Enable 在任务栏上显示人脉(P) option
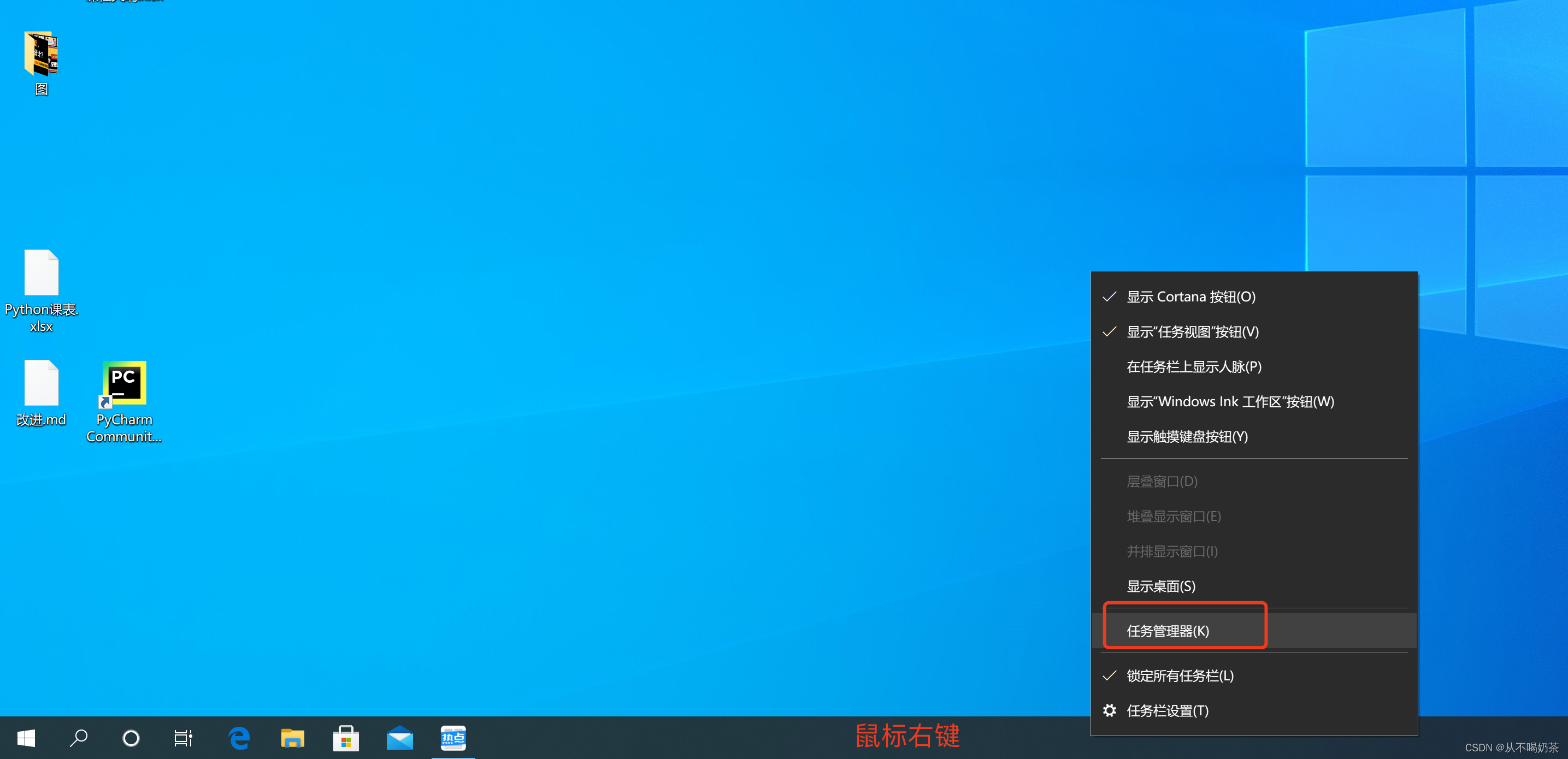The image size is (1568, 759). 1193,367
